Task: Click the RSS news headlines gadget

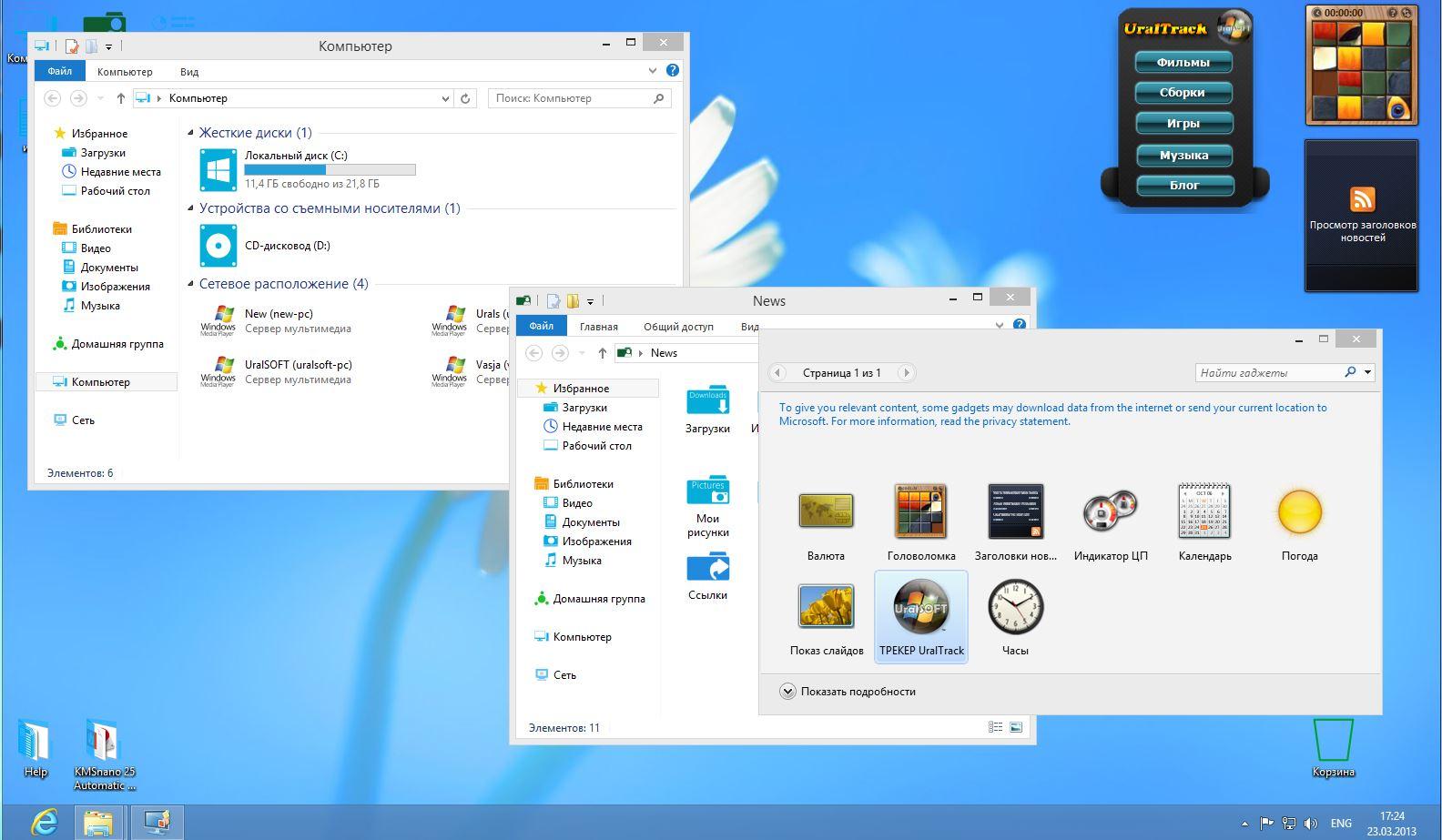Action: pos(1362,215)
